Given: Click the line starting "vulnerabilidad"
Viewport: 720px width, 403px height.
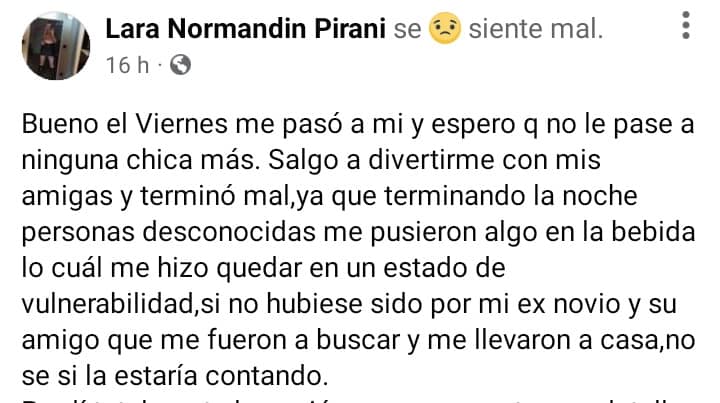Looking at the screenshot, I should point(345,302).
